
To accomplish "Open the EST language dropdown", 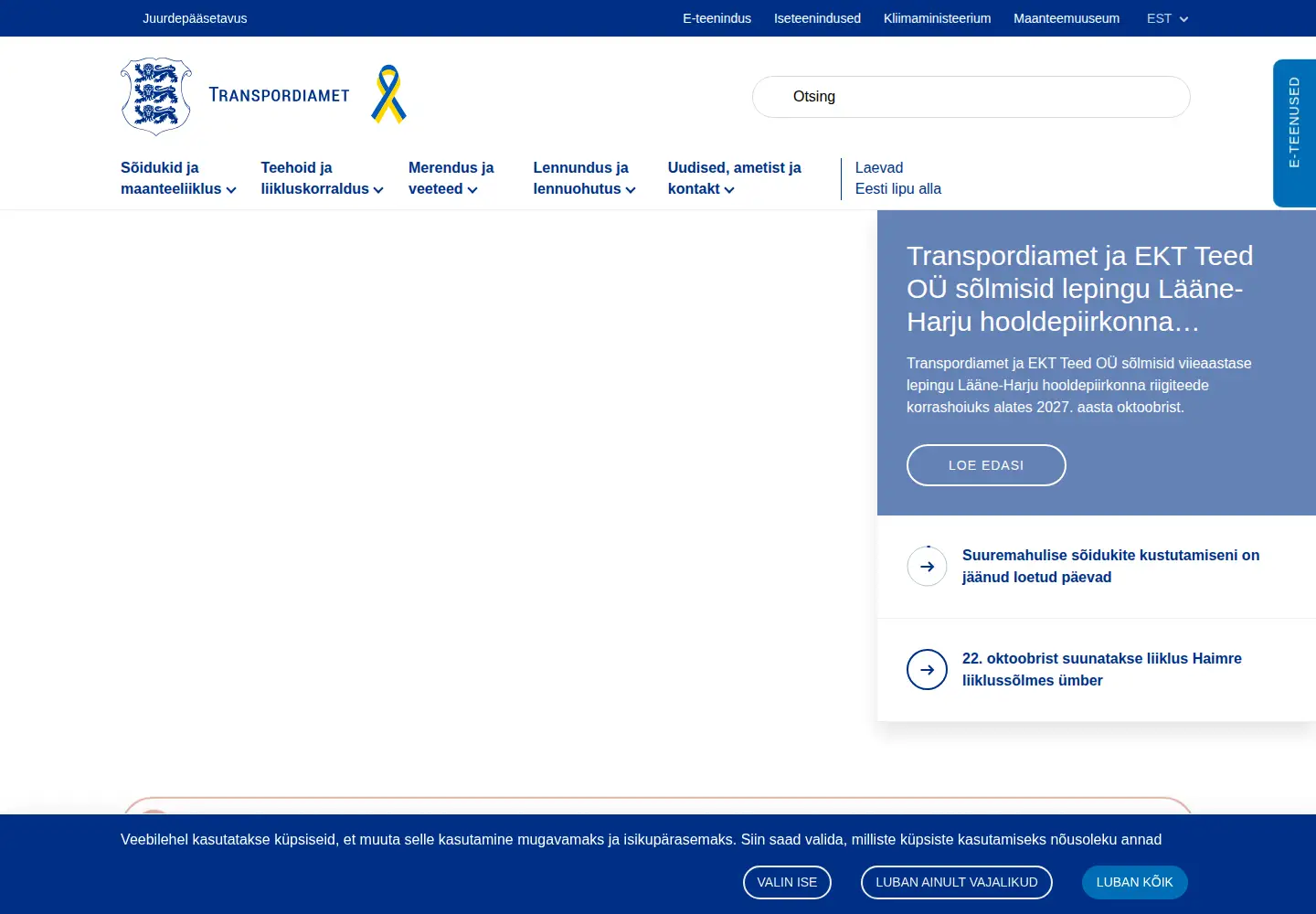I will pos(1167,18).
